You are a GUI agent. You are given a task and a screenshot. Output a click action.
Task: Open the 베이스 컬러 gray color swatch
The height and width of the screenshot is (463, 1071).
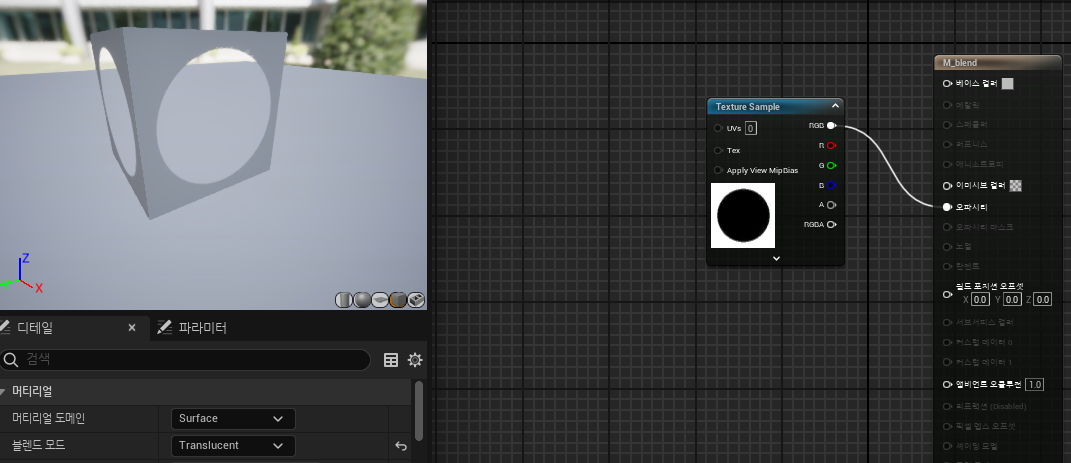(1007, 83)
